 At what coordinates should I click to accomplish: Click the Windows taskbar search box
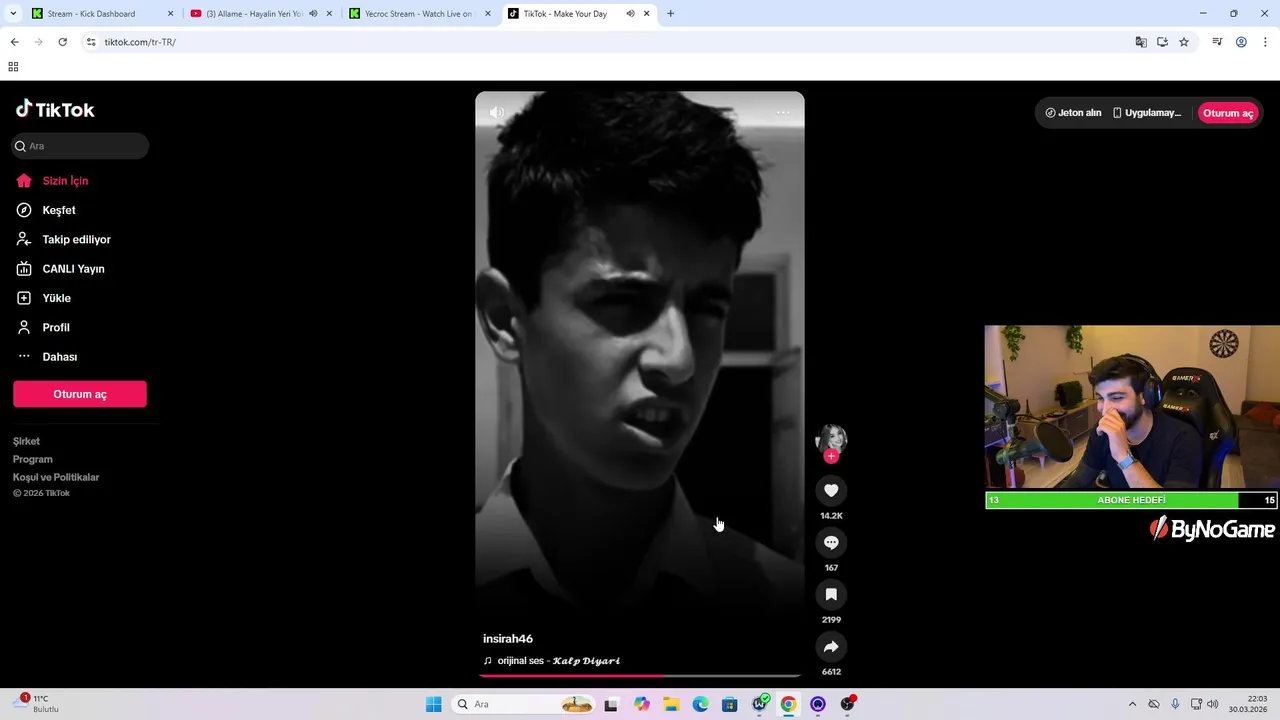(x=524, y=704)
